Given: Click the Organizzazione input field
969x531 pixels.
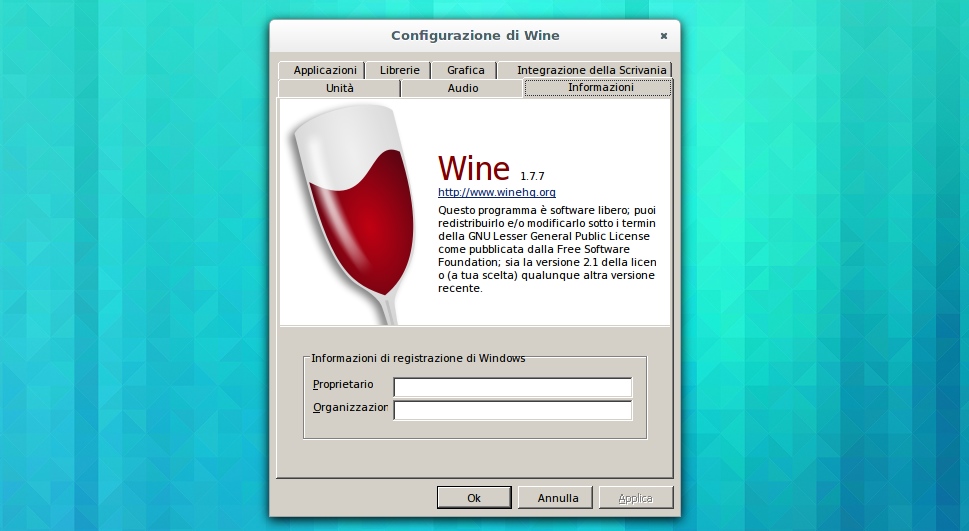Looking at the screenshot, I should (512, 410).
